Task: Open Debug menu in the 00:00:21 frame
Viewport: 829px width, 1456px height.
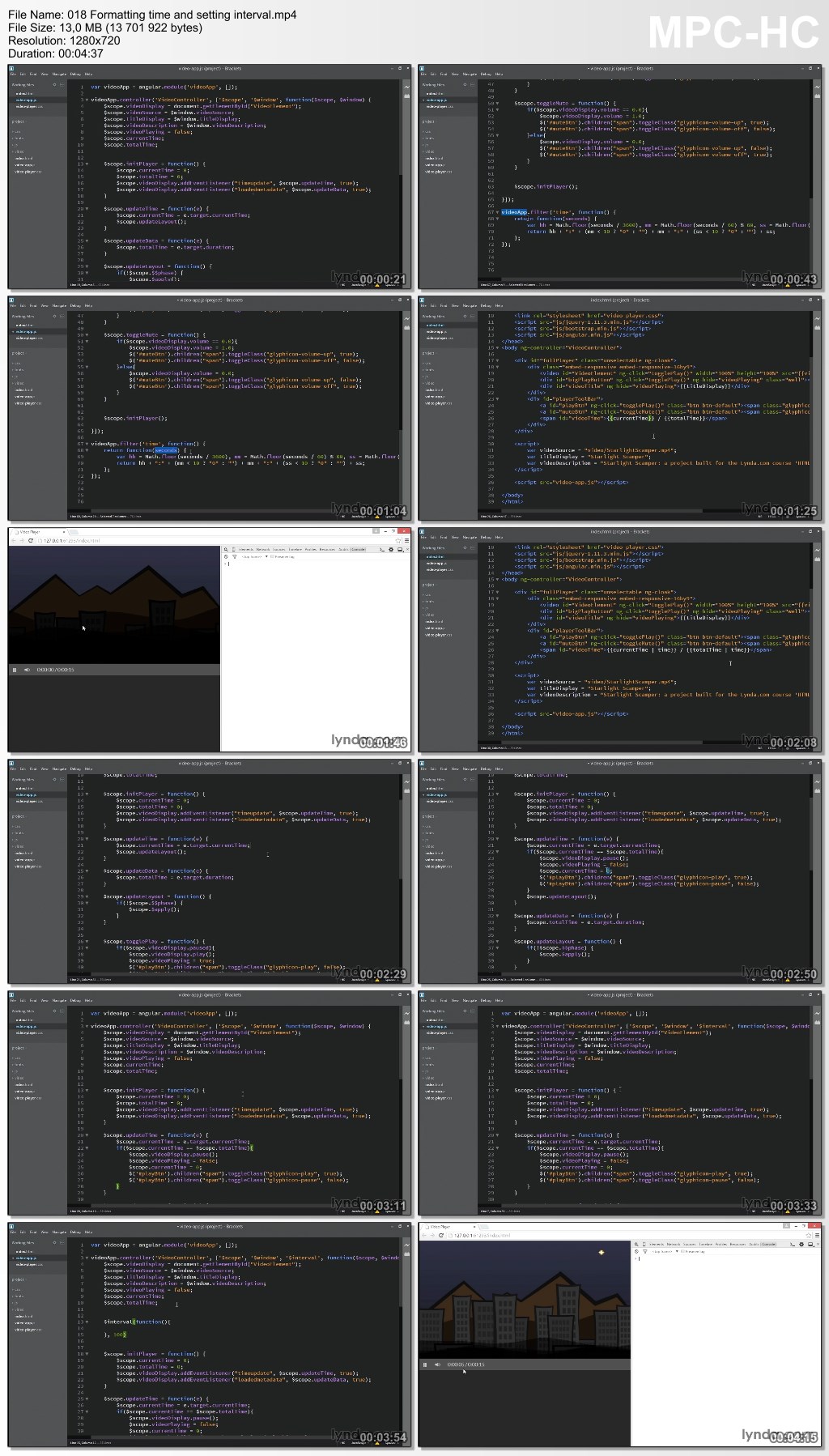Action: pos(75,73)
